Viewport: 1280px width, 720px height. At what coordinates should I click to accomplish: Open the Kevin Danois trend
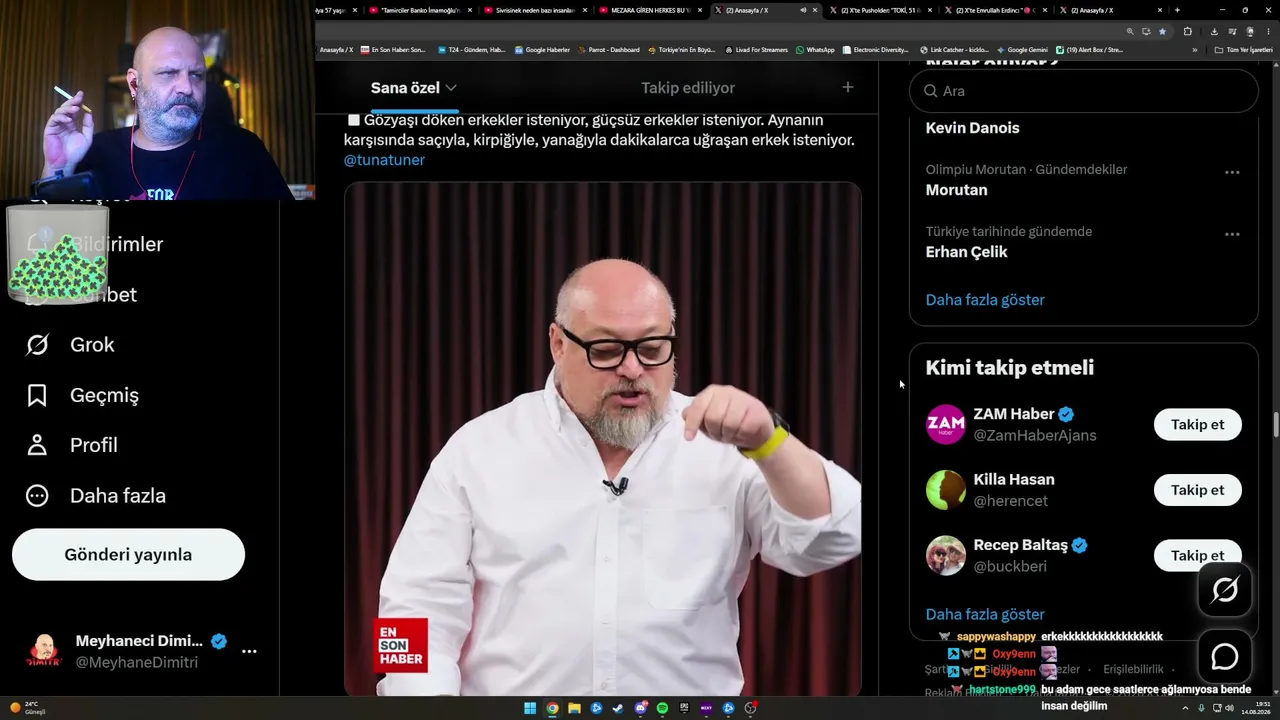coord(972,128)
